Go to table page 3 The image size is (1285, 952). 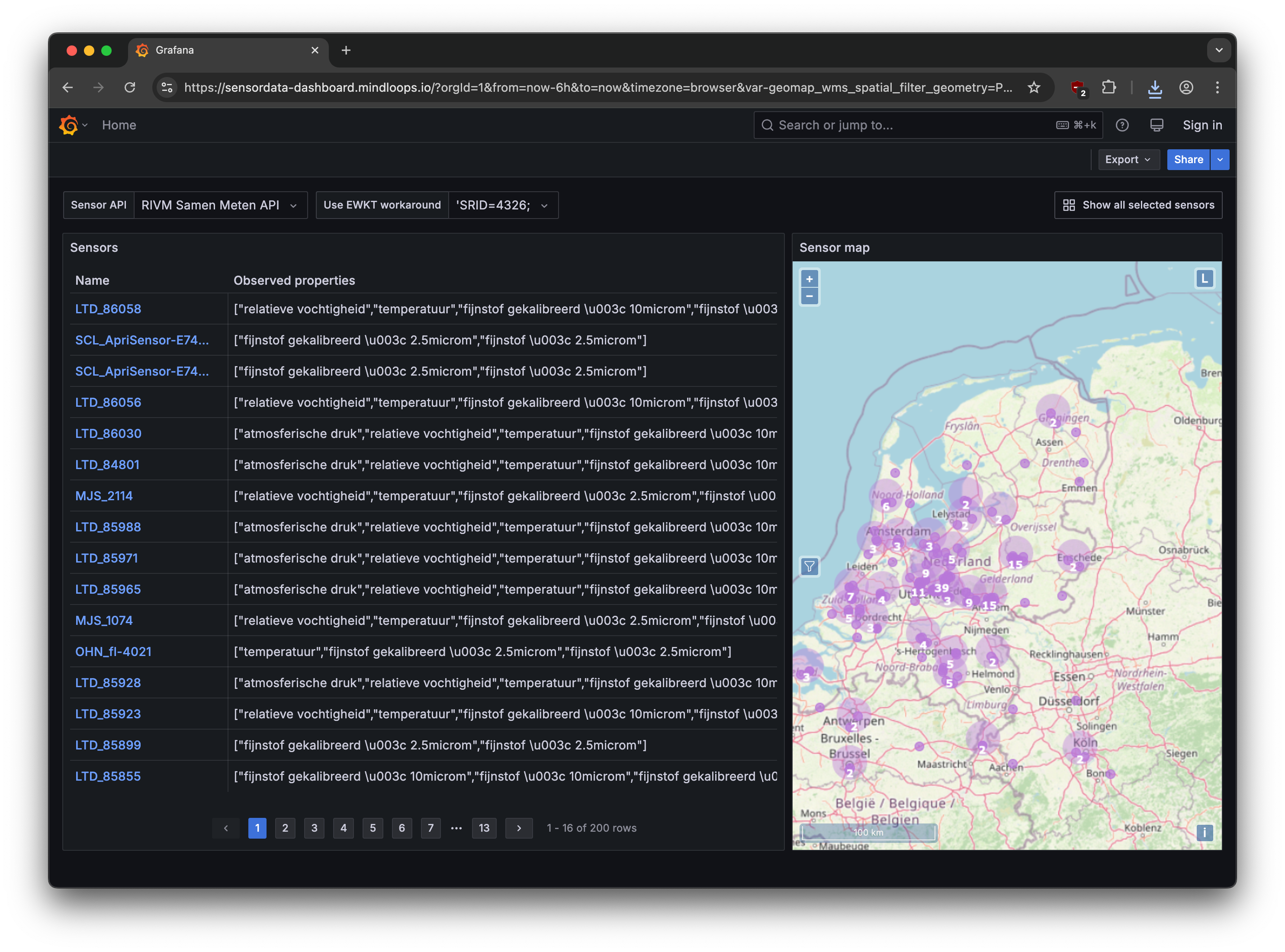314,828
